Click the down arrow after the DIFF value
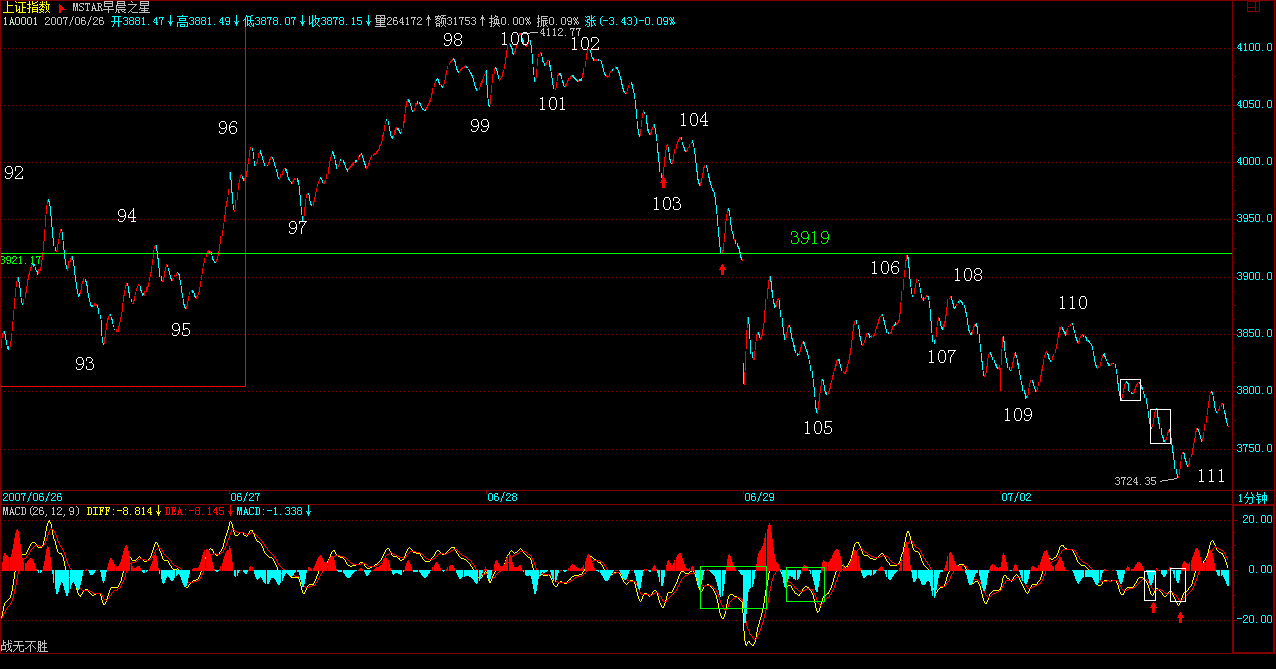 (158, 511)
